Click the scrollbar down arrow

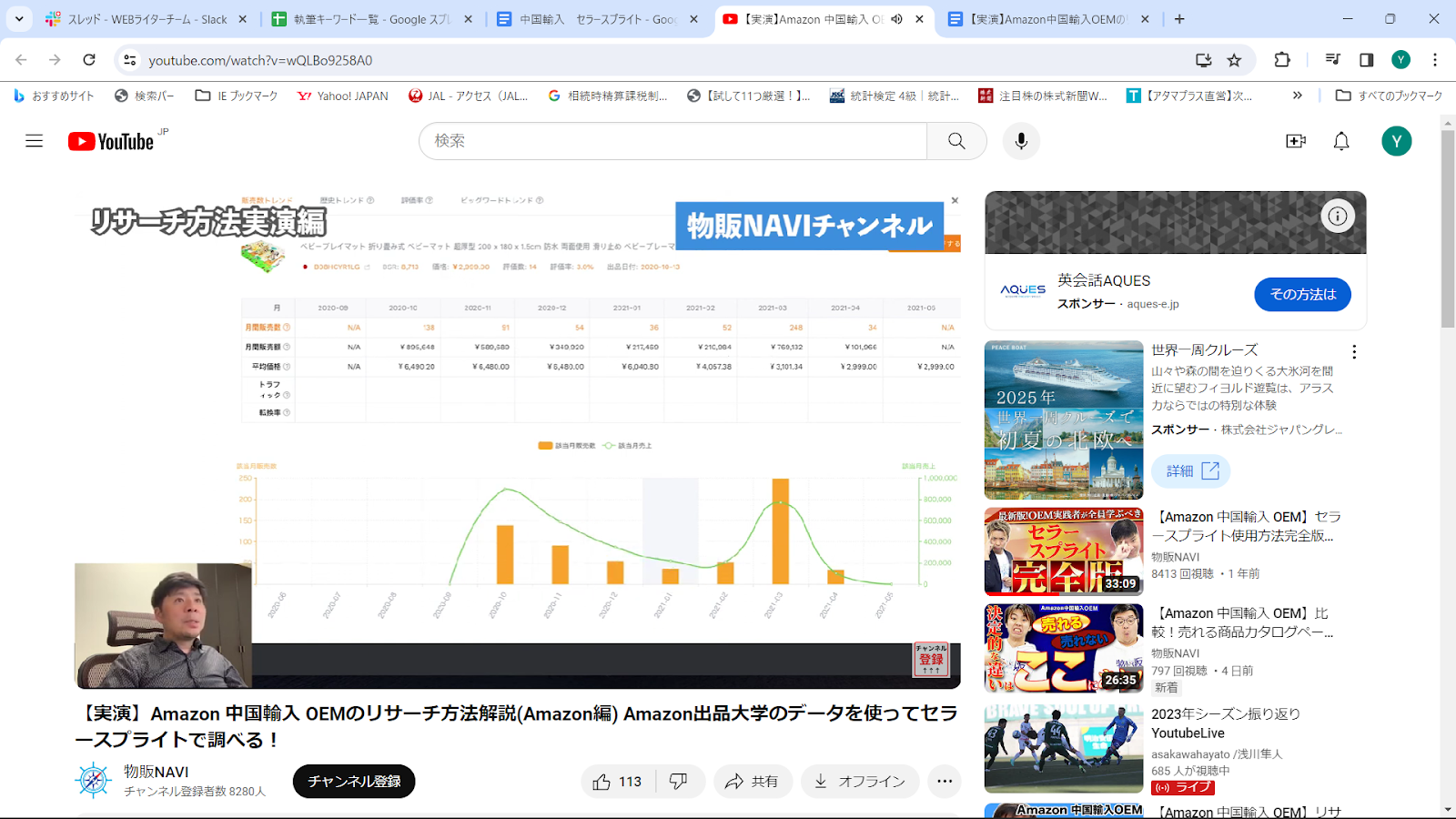point(1448,810)
